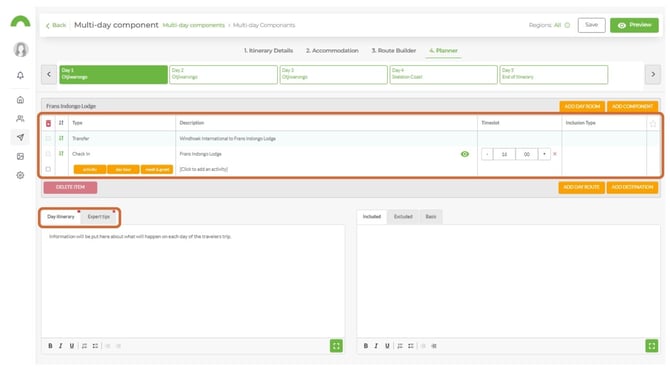Open the Planner step tab
Viewport: 670px width, 370px height.
click(x=444, y=50)
